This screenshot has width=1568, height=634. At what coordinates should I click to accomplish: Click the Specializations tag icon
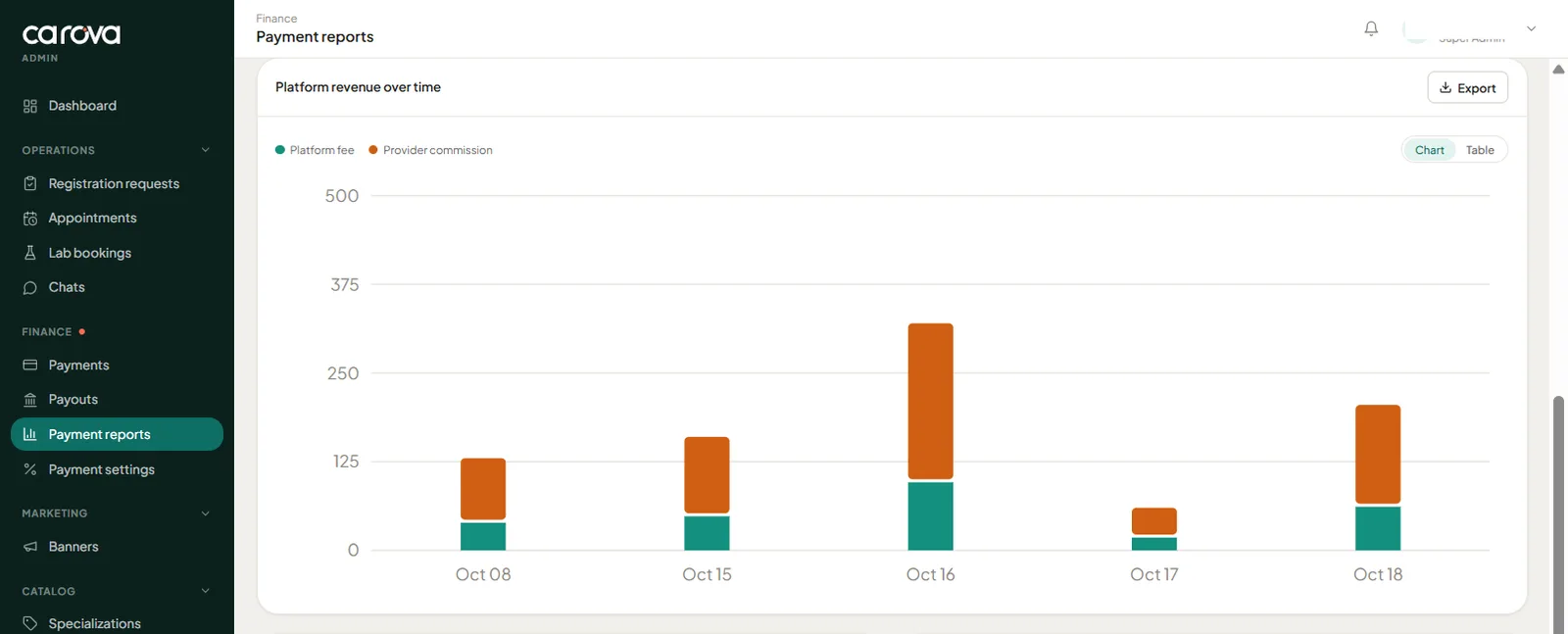30,623
